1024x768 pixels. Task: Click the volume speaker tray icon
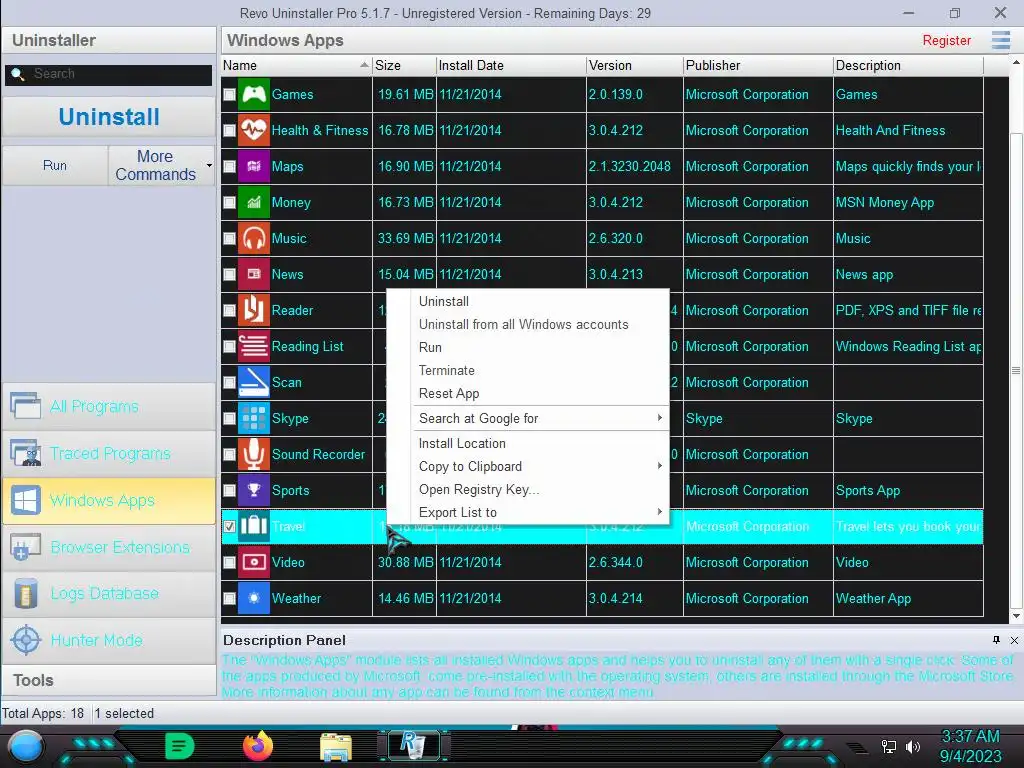pyautogui.click(x=912, y=746)
